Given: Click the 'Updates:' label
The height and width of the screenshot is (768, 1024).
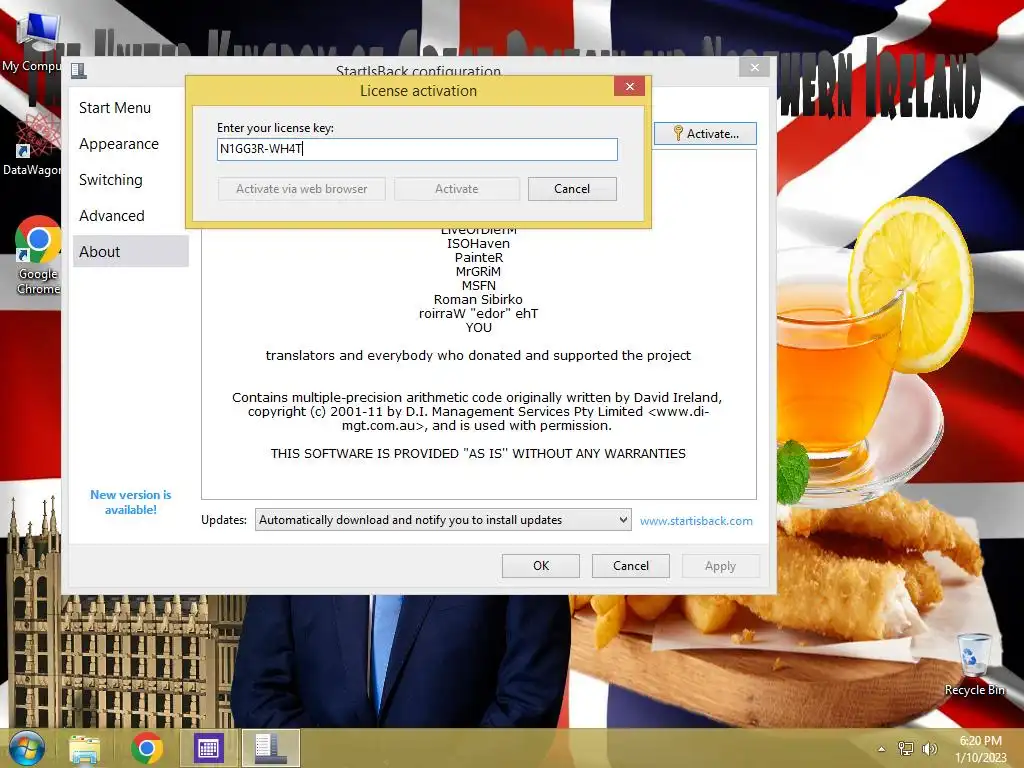Looking at the screenshot, I should [x=224, y=520].
